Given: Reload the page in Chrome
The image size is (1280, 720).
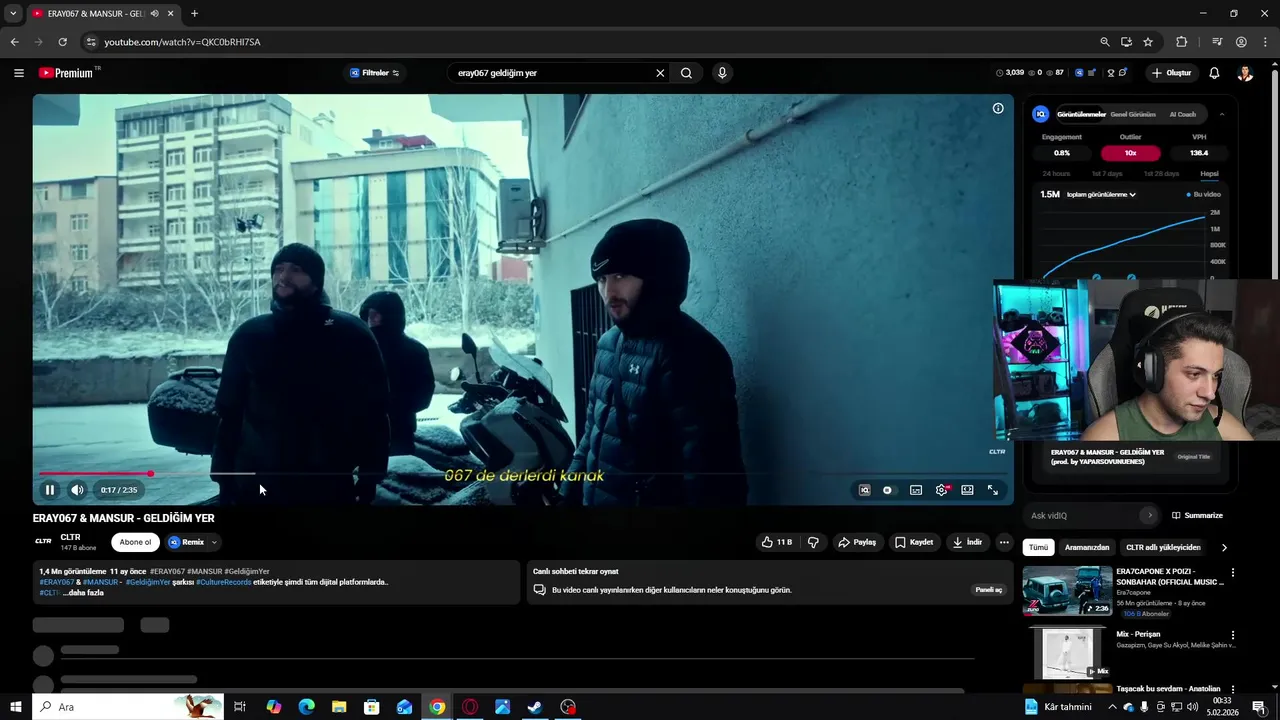Looking at the screenshot, I should 62,42.
